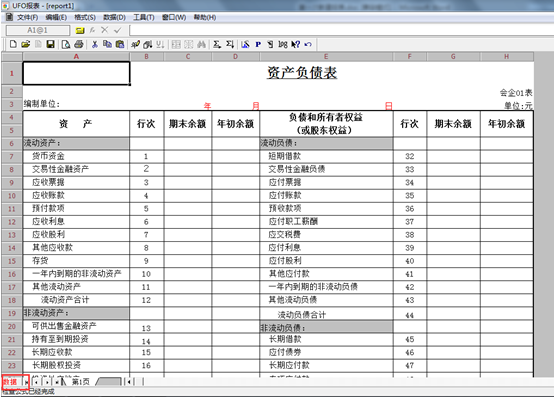Open the 文件(F) menu

(x=27, y=17)
